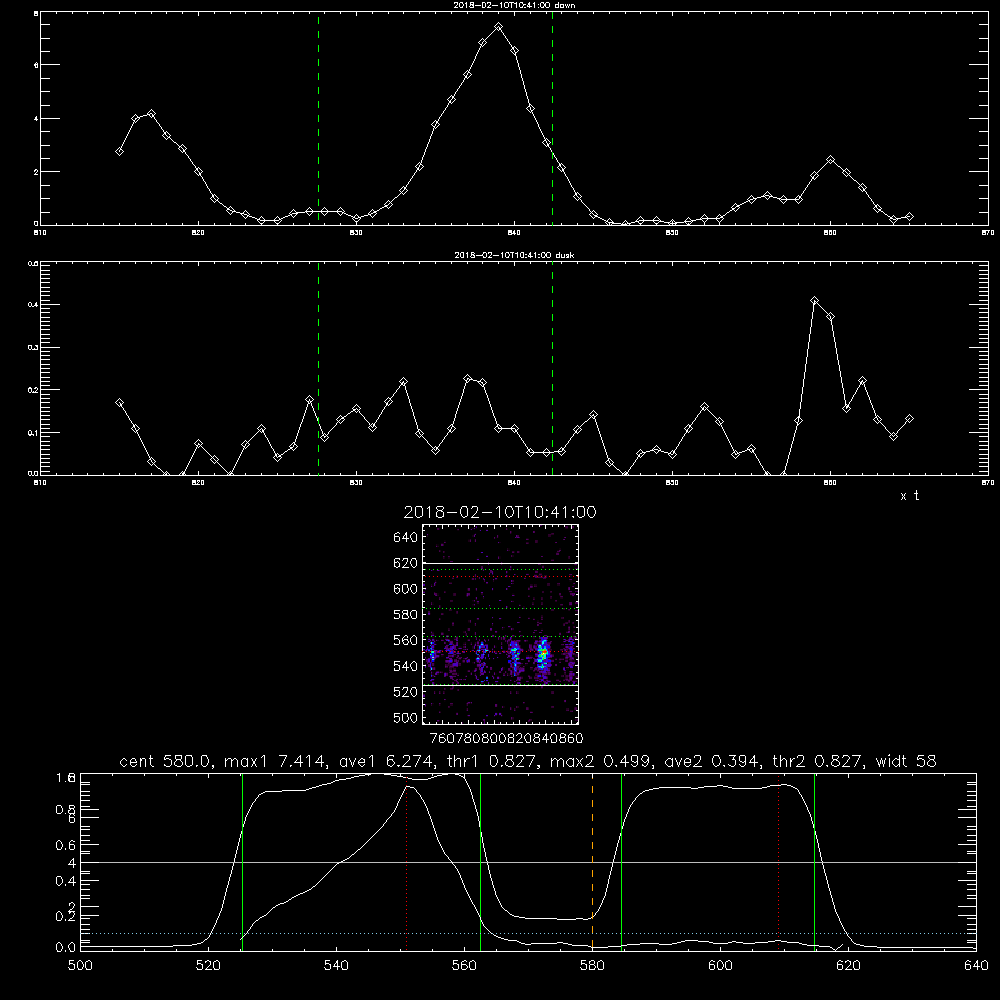
Task: Click the large "2018-02-10T10:41:00" title above the spectrogram
Action: click(x=500, y=512)
